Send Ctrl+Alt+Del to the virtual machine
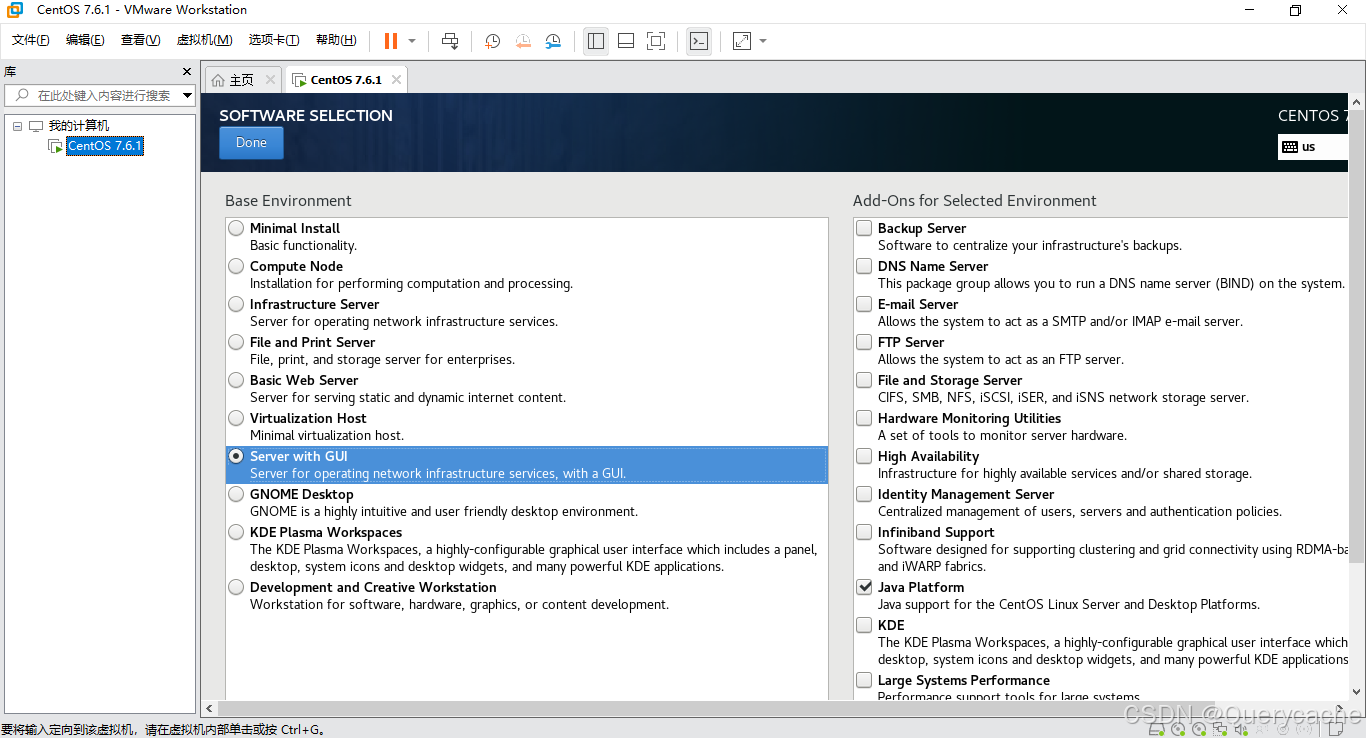The image size is (1366, 738). point(450,41)
